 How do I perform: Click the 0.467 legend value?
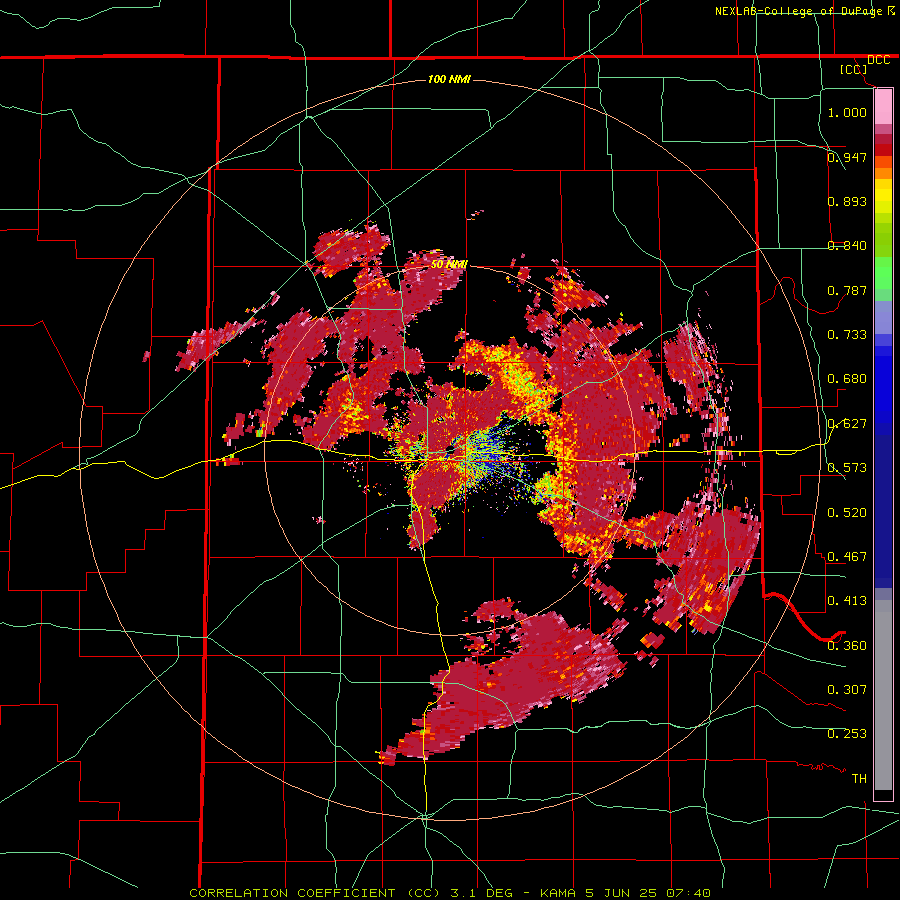847,557
